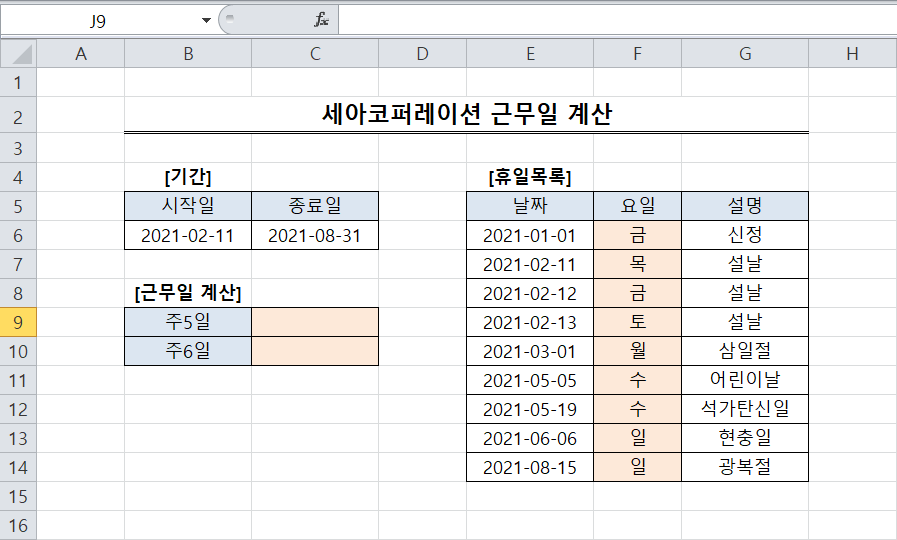Select row 6 header
897x540 pixels.
click(18, 236)
